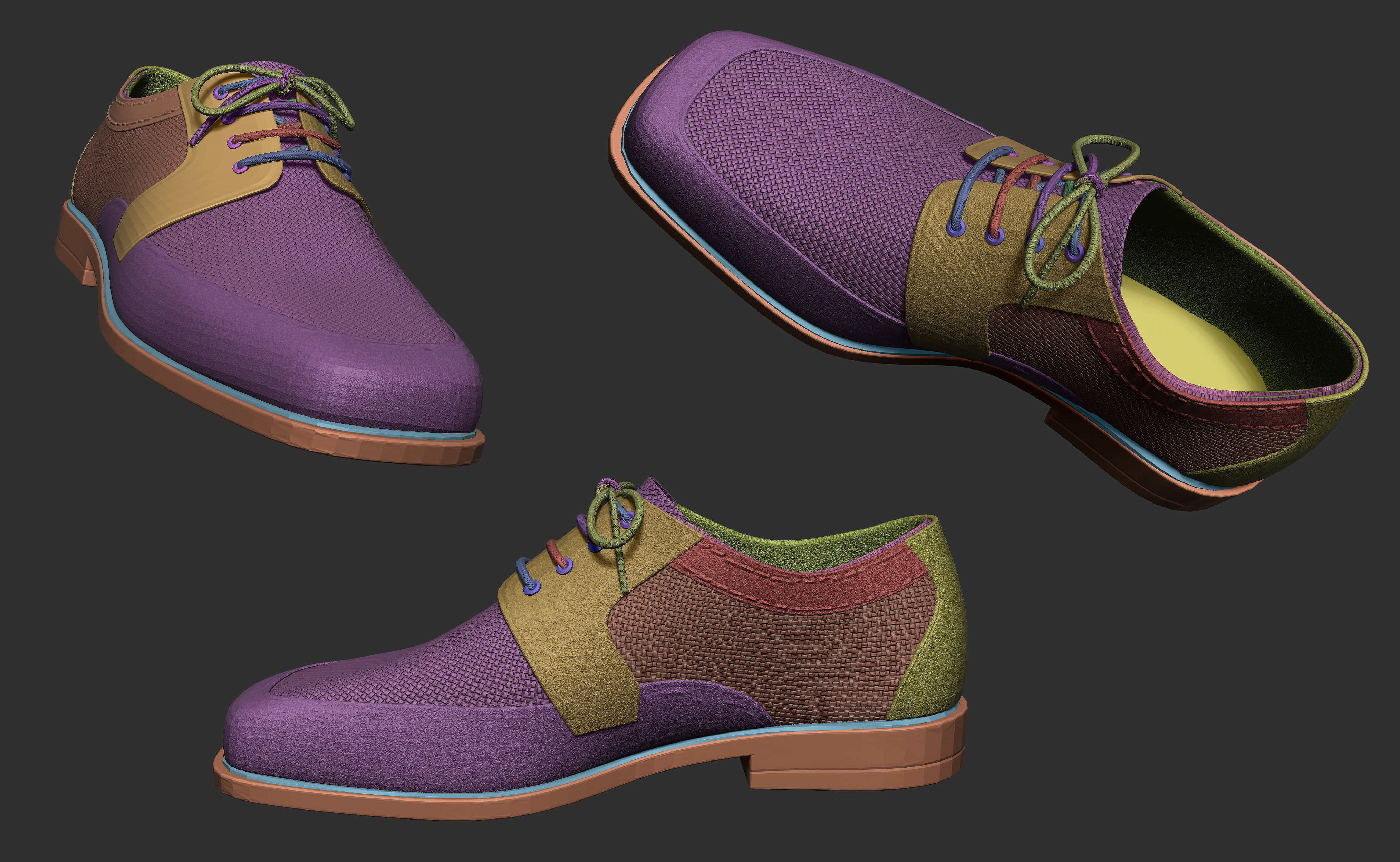
Task: Click the side-profile shoe render at bottom
Action: pyautogui.click(x=590, y=649)
